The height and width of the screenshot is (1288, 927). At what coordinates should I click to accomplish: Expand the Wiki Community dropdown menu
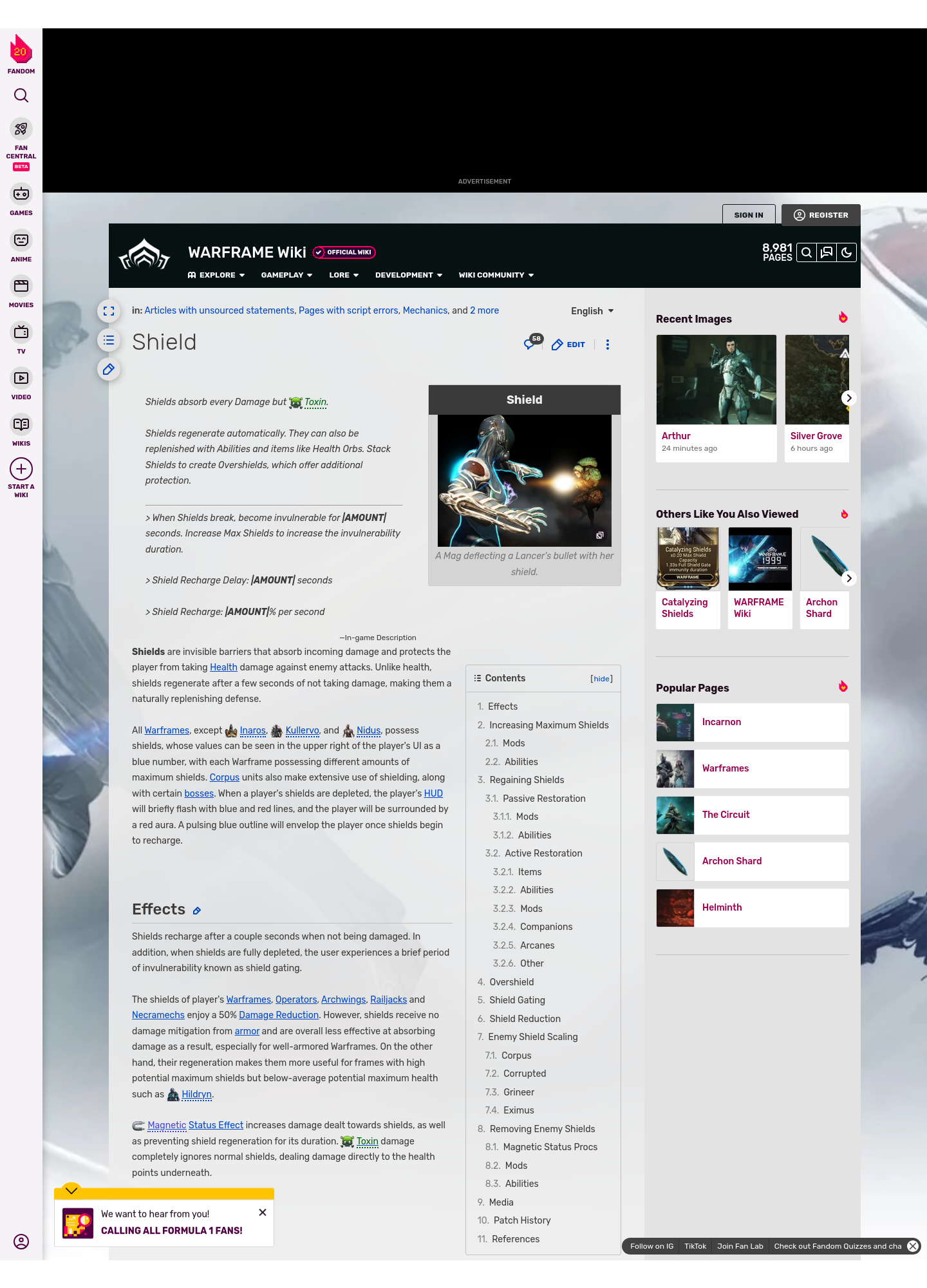point(496,275)
